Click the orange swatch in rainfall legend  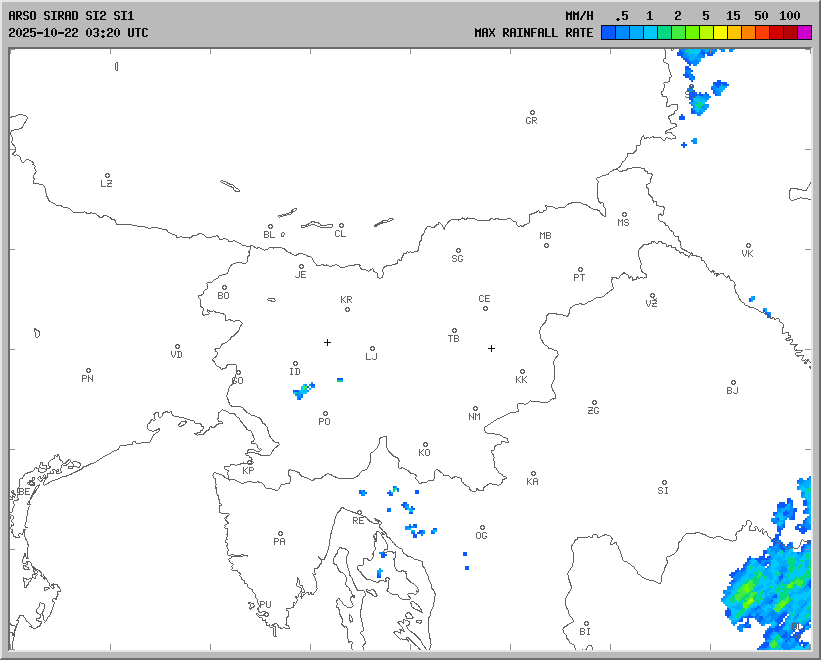[748, 32]
